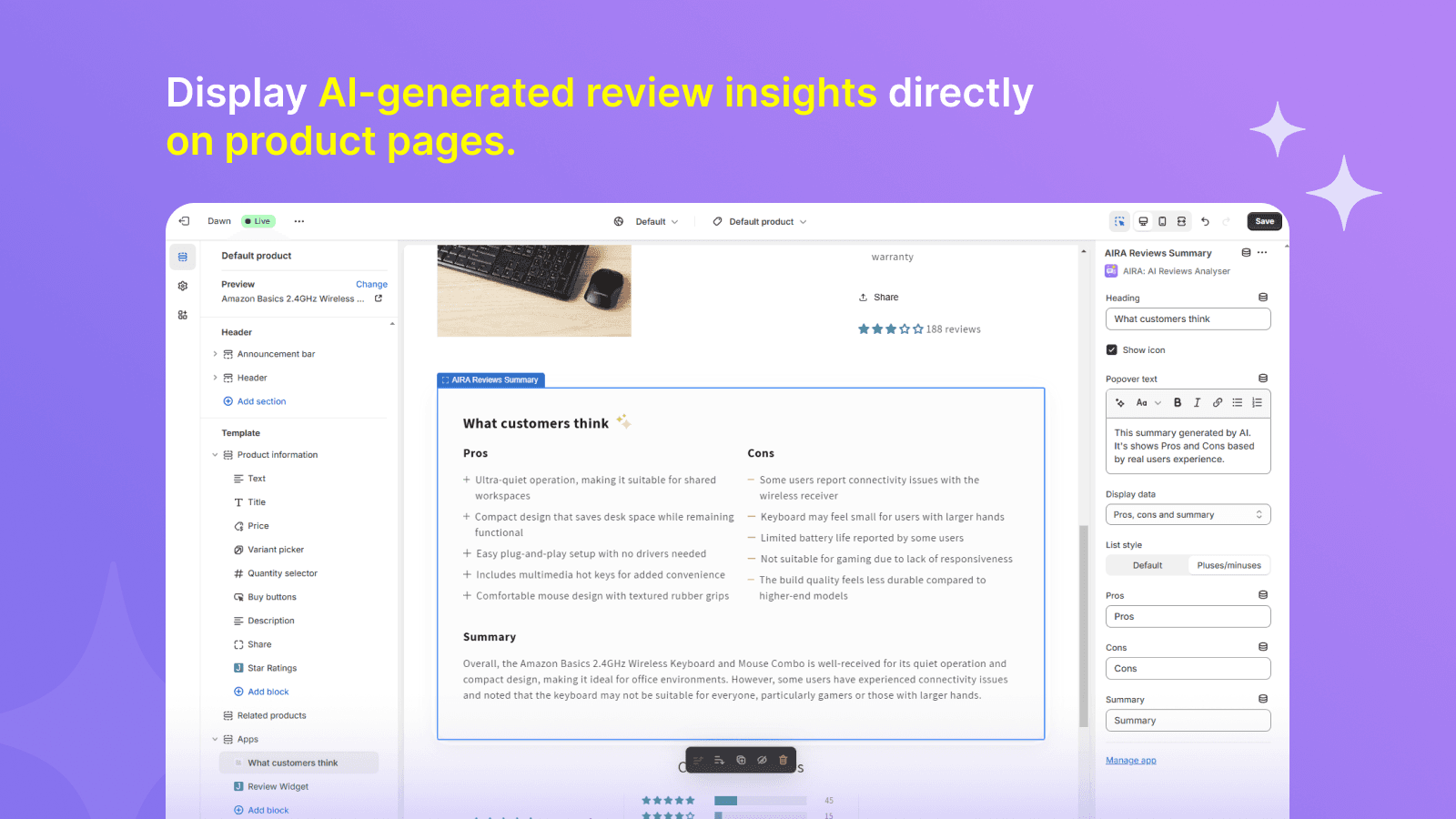Apply bold in Popover text editor

(x=1178, y=402)
